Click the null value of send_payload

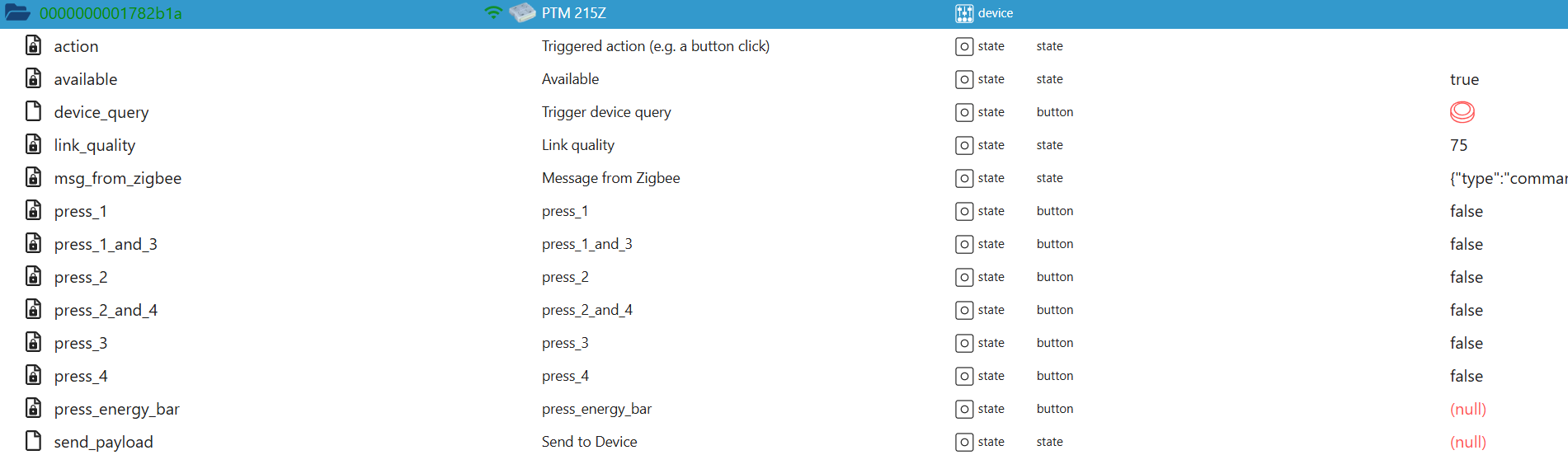1467,442
